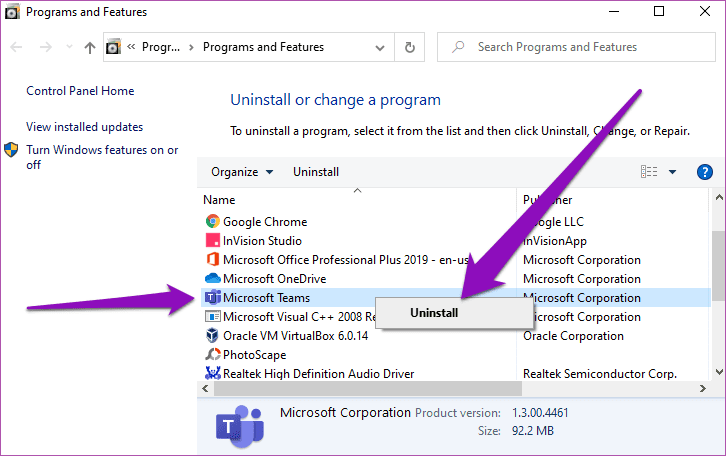Select the Realtek Audio Driver icon
The image size is (726, 456).
[x=213, y=373]
